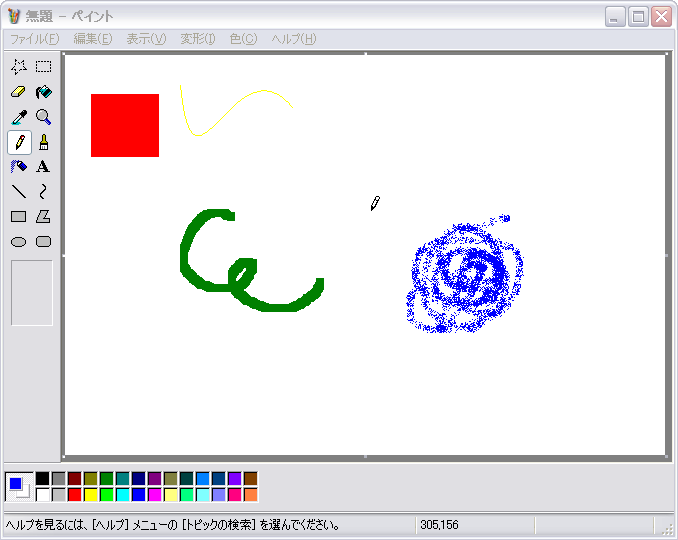The width and height of the screenshot is (678, 540).
Task: Open the 色(C) menu
Action: (243, 39)
